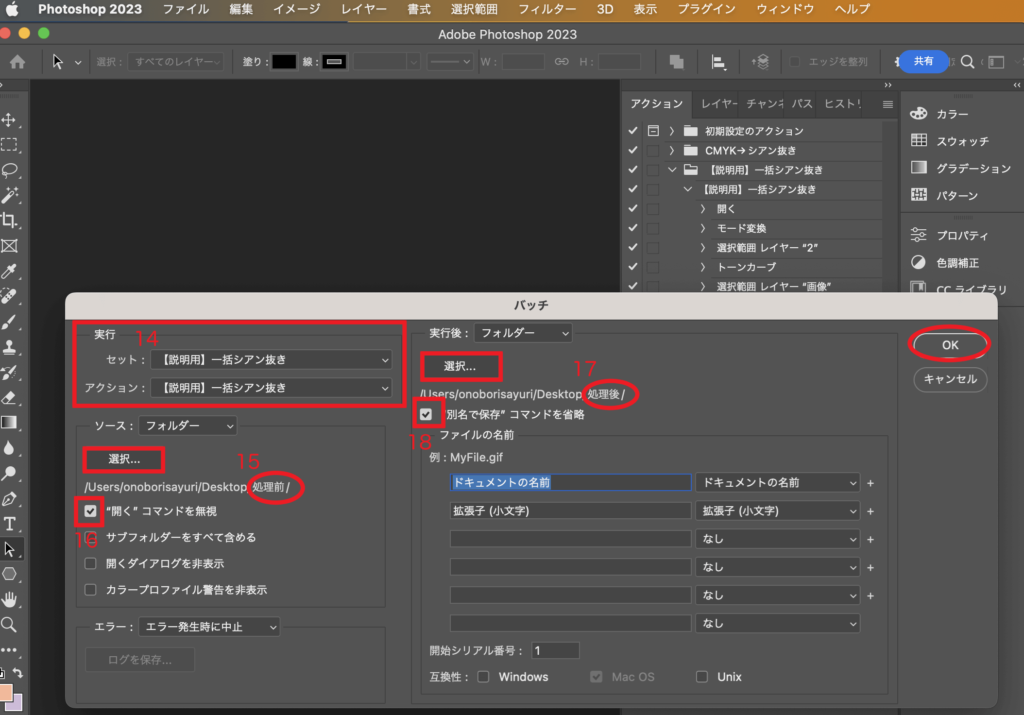Open the 実行後 destination dropdown
The image size is (1024, 715).
click(x=522, y=333)
